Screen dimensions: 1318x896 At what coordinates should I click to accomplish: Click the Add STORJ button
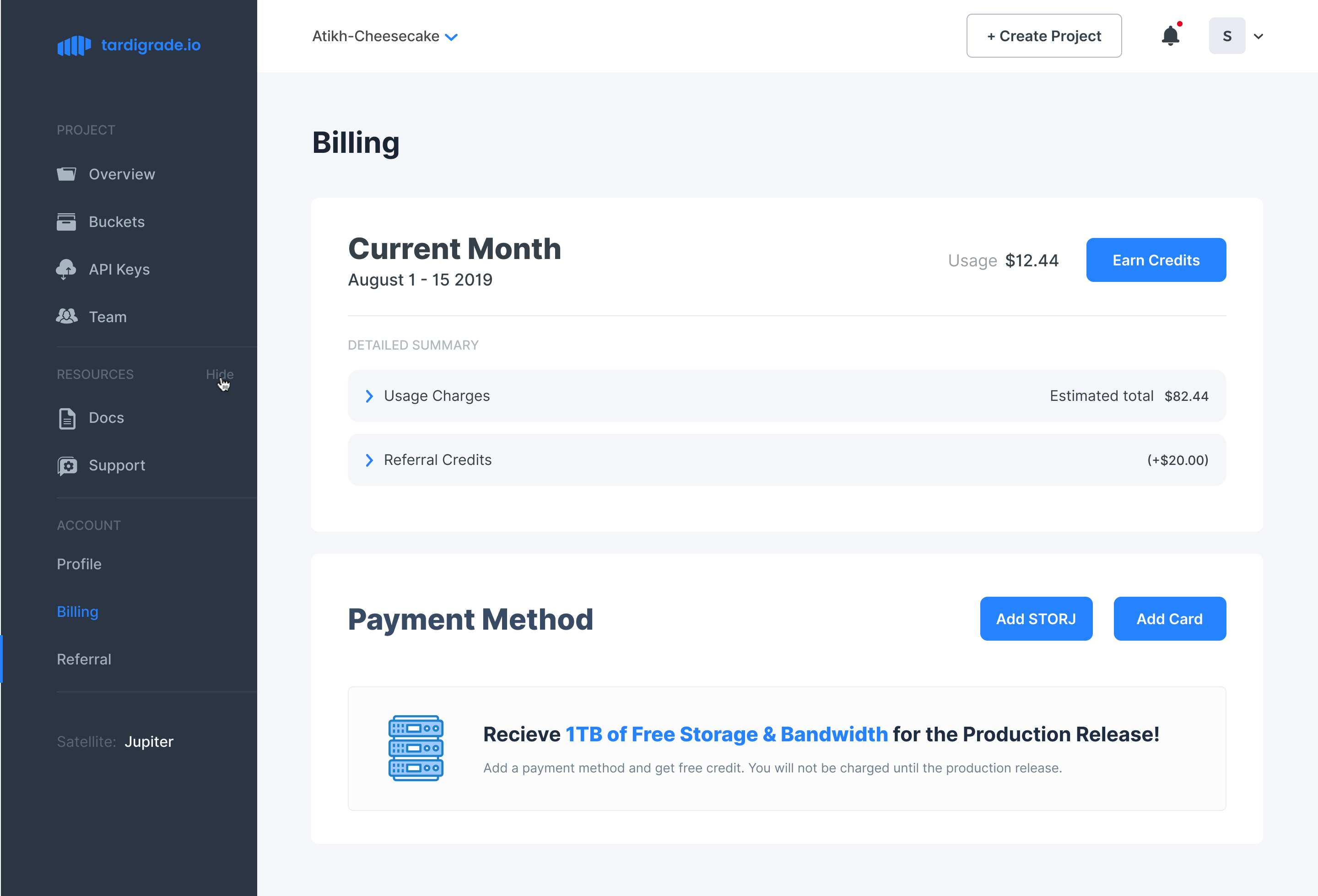coord(1036,619)
